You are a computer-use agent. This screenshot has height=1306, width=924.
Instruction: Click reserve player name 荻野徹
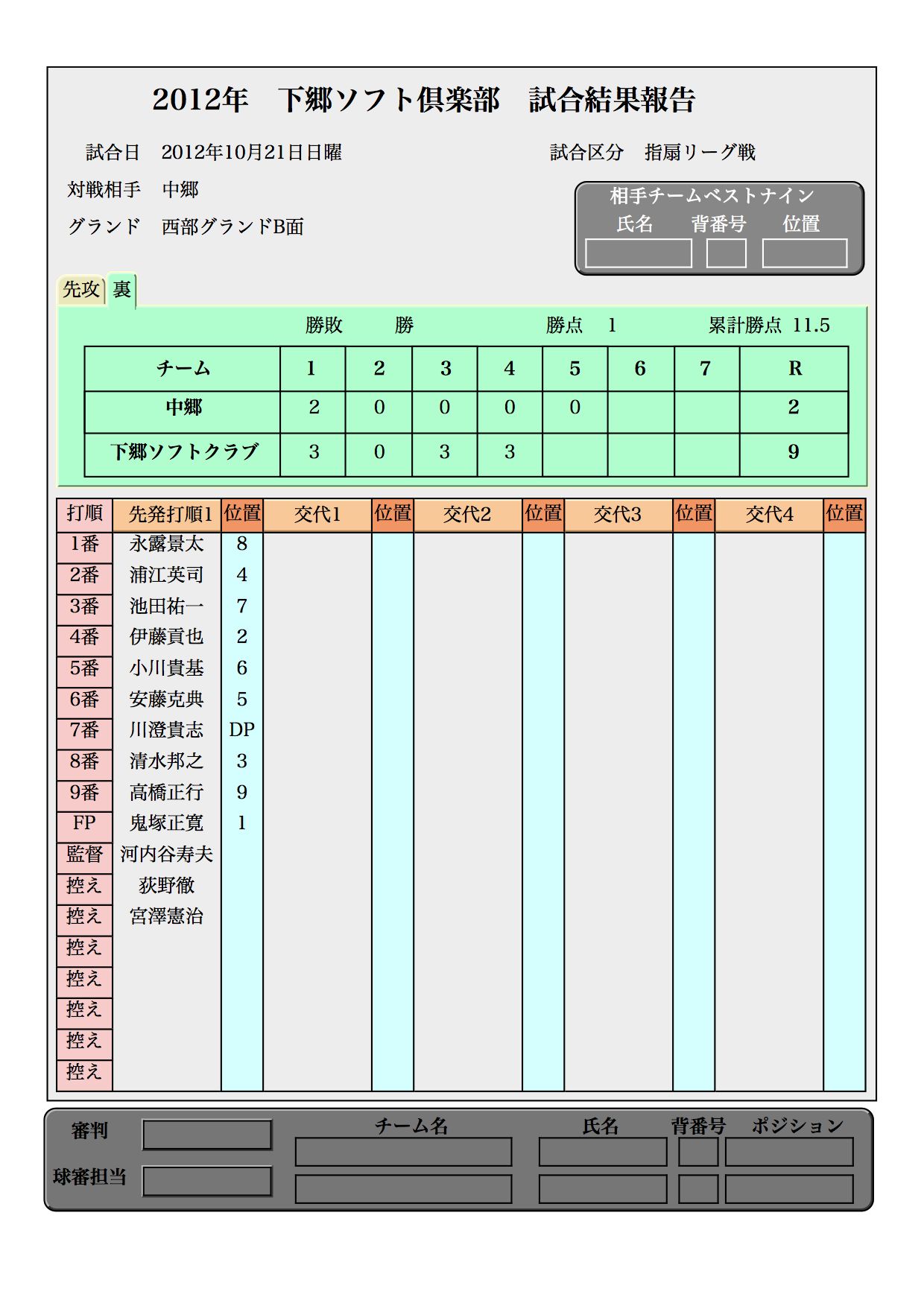click(x=167, y=886)
